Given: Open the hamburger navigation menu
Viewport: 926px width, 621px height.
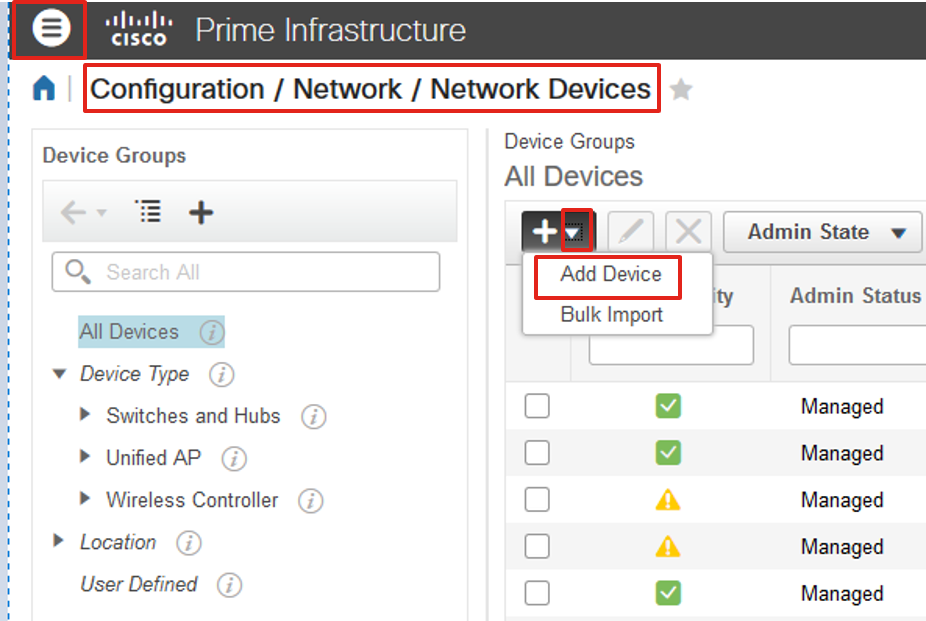Looking at the screenshot, I should (47, 28).
